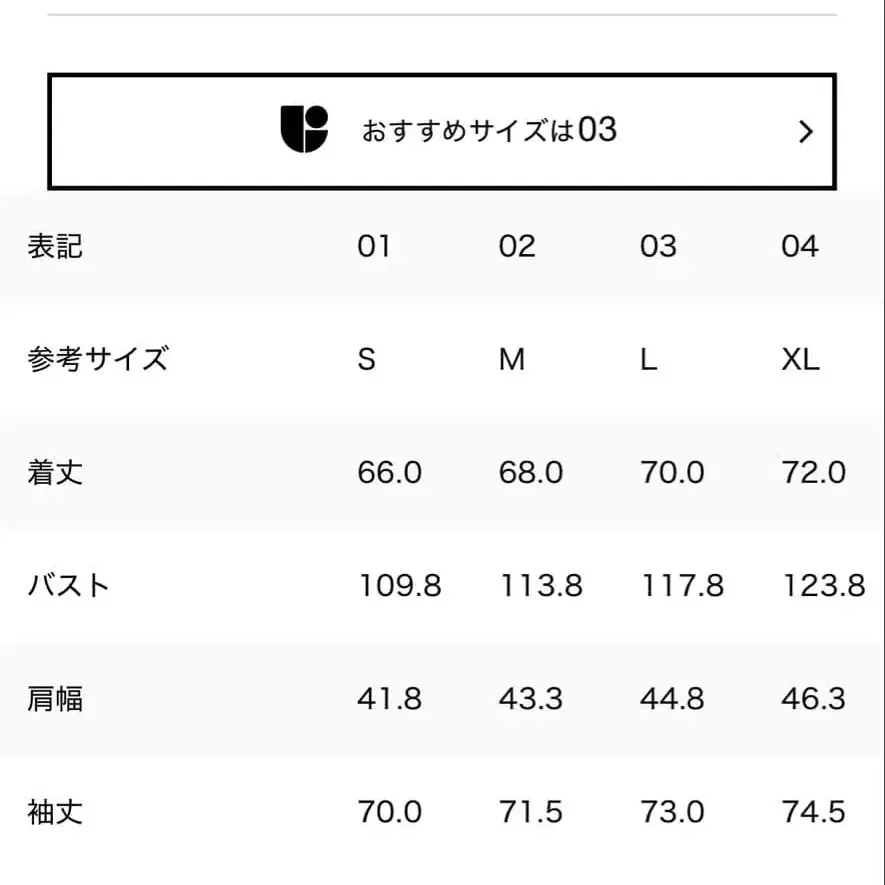Click the 着丈 measurement row label

(55, 472)
